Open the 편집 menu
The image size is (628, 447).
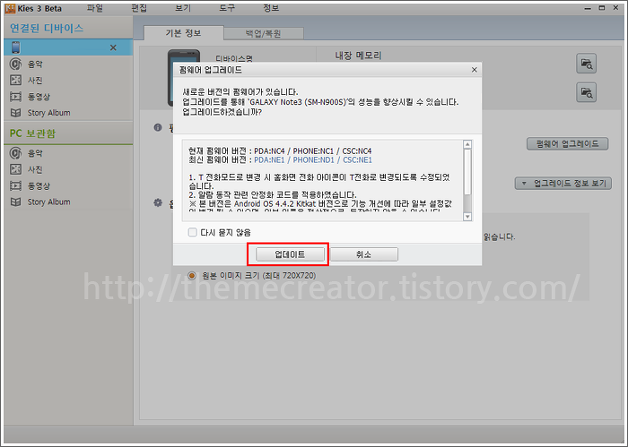(139, 8)
